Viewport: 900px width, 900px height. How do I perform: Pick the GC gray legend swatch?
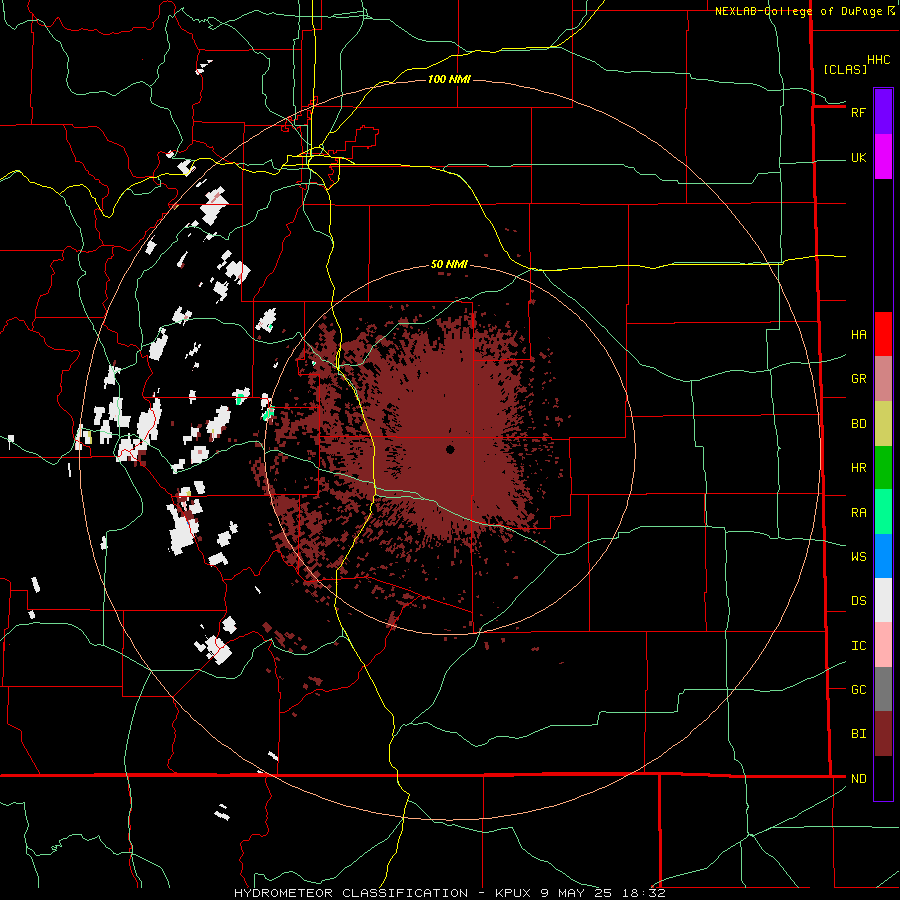(x=883, y=689)
